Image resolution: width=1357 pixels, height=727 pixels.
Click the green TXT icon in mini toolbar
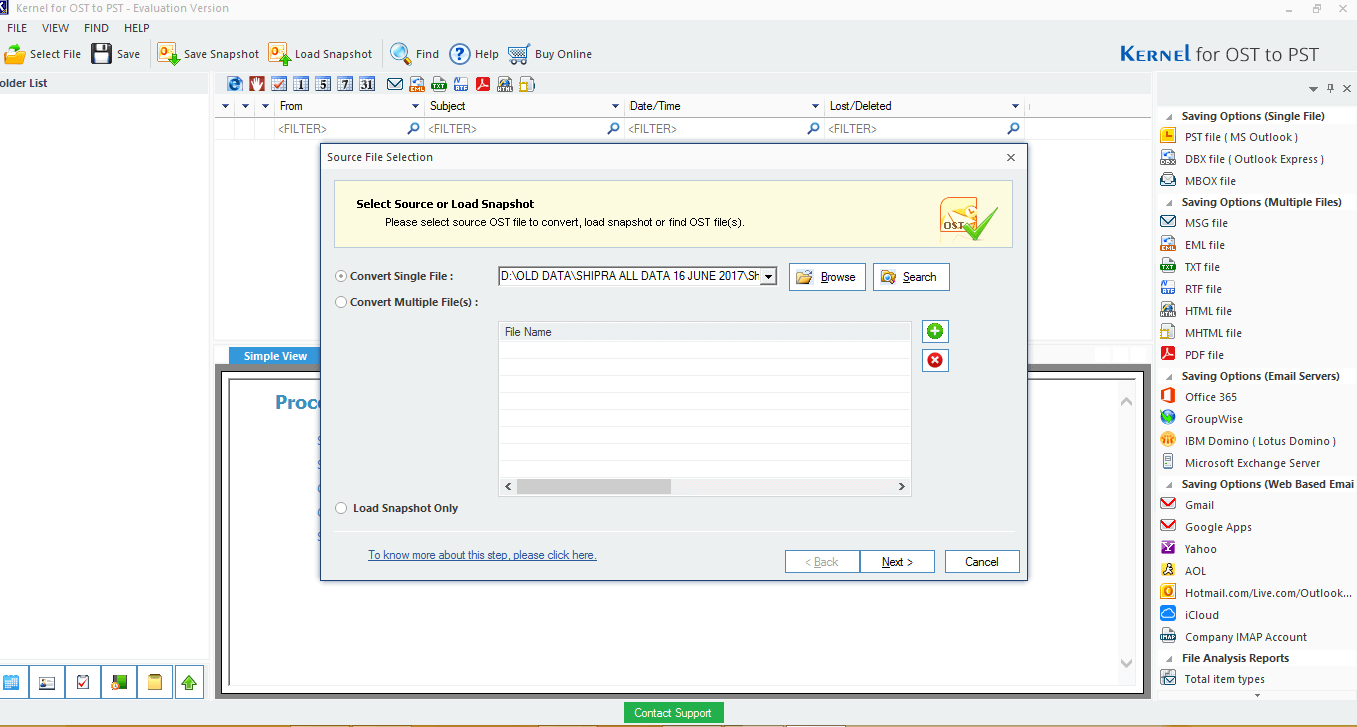tap(439, 84)
